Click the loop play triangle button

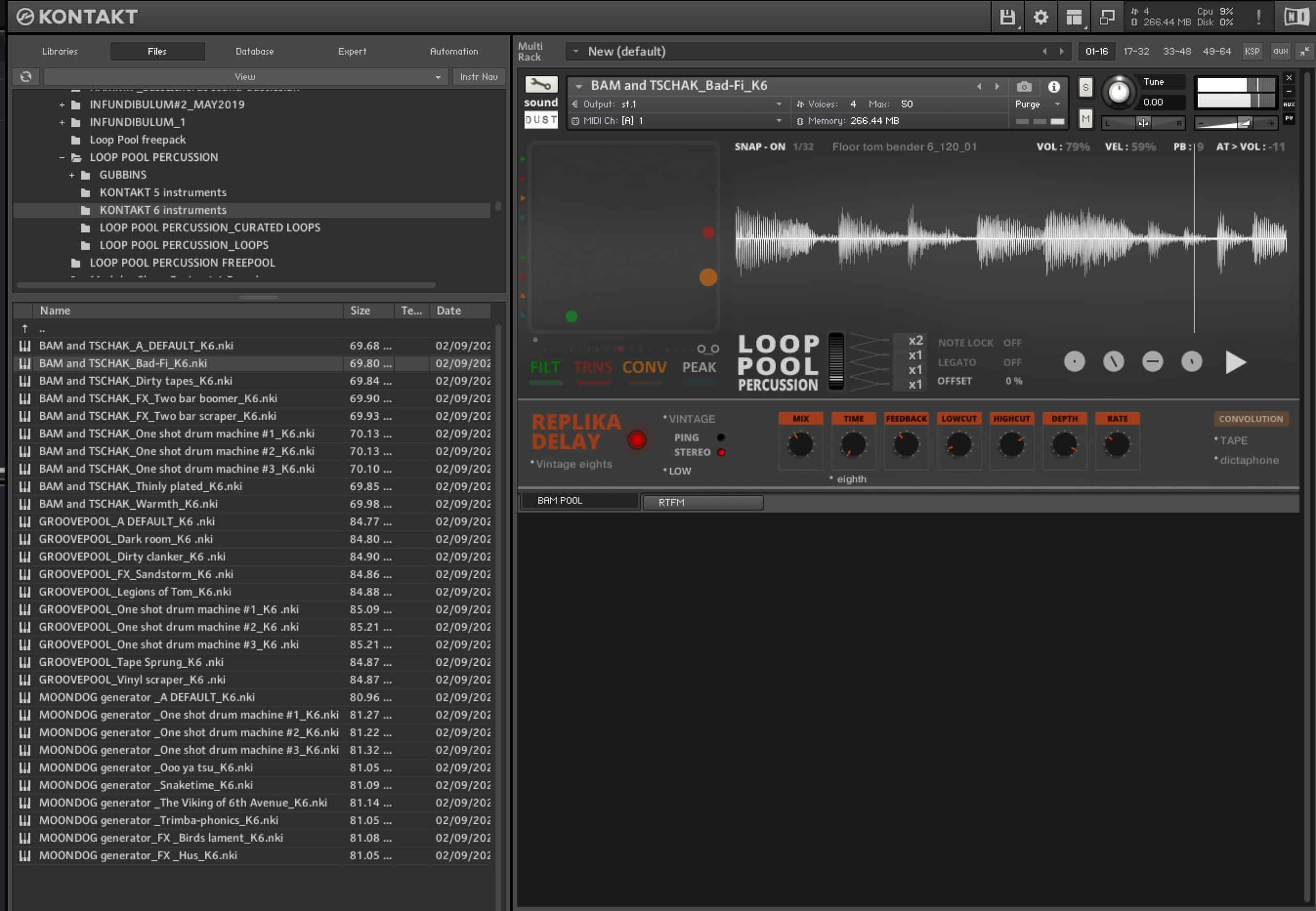coord(1235,362)
